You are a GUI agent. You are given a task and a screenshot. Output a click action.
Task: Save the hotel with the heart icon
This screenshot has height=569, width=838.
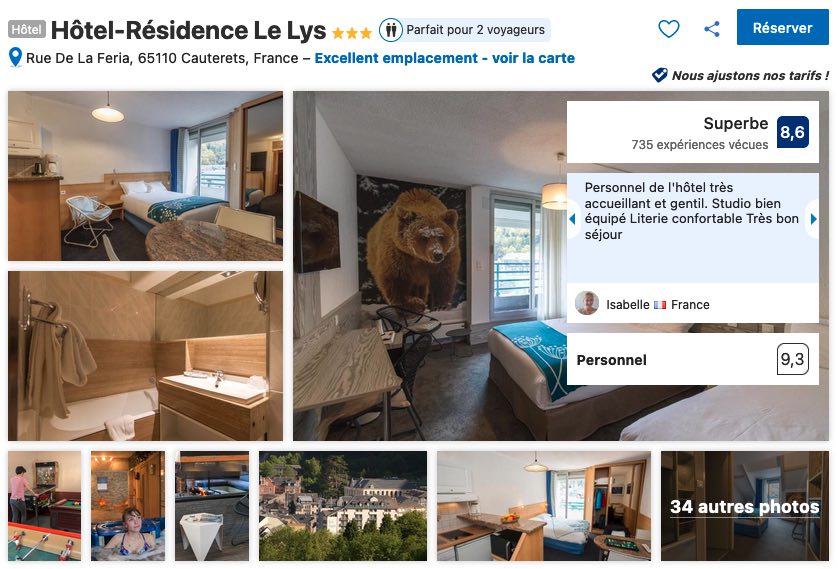668,28
